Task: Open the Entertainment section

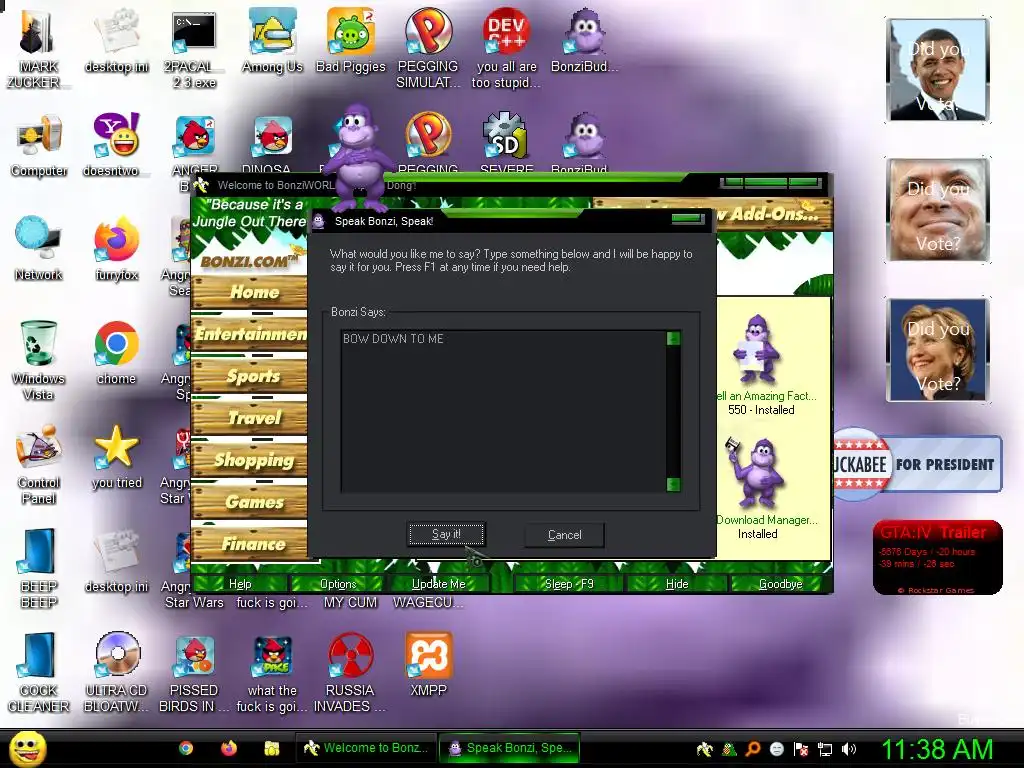Action: point(249,334)
